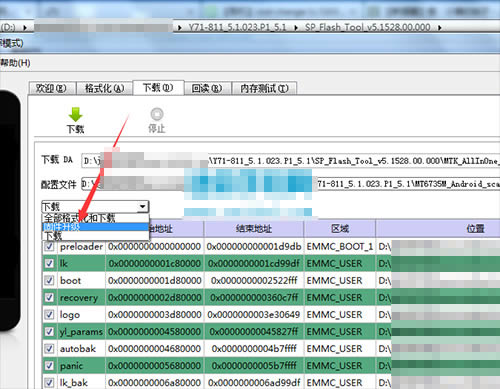Click the green download arrow icon
The height and width of the screenshot is (389, 500).
click(x=75, y=114)
